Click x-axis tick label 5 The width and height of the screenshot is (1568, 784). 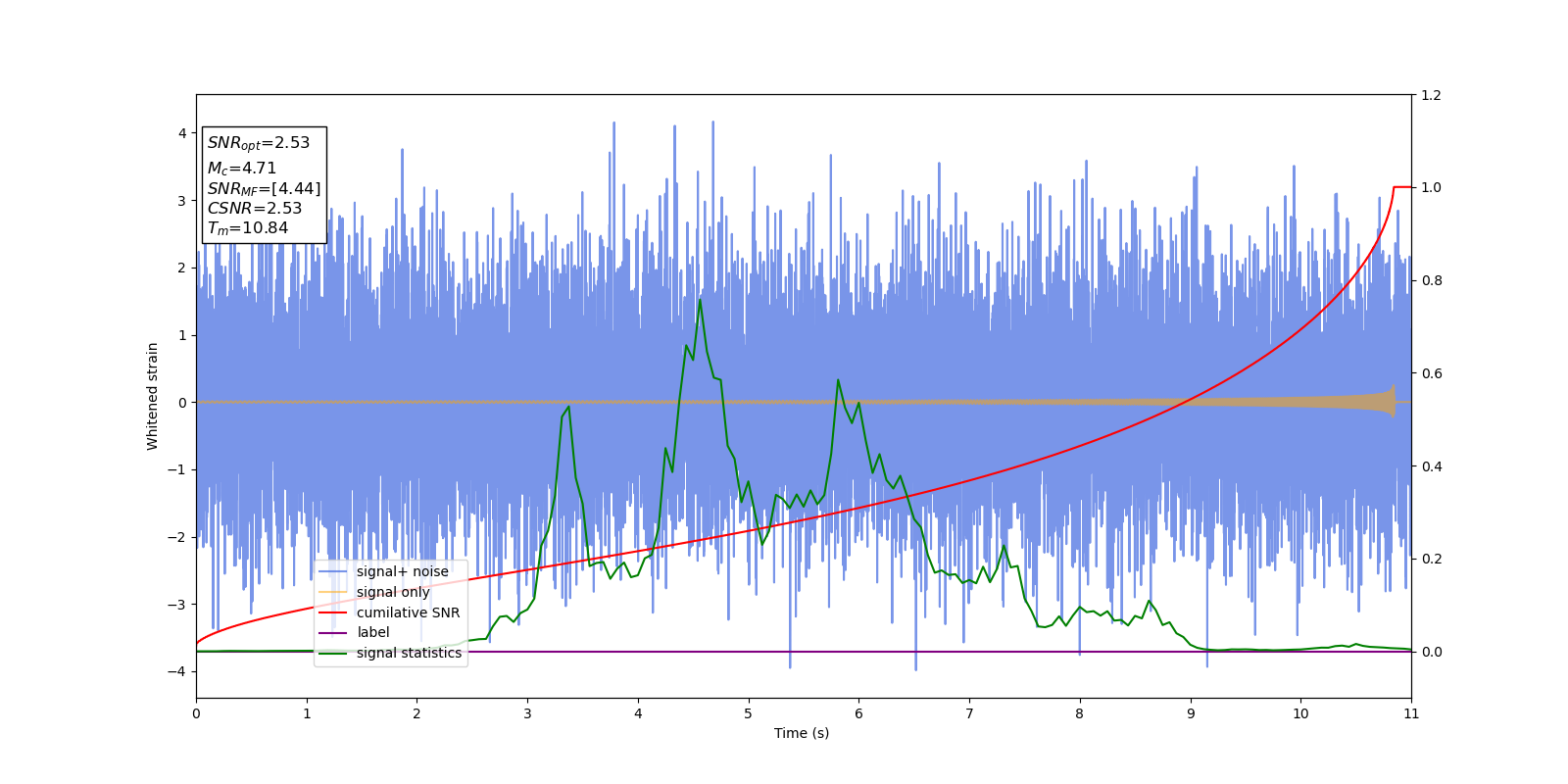749,713
